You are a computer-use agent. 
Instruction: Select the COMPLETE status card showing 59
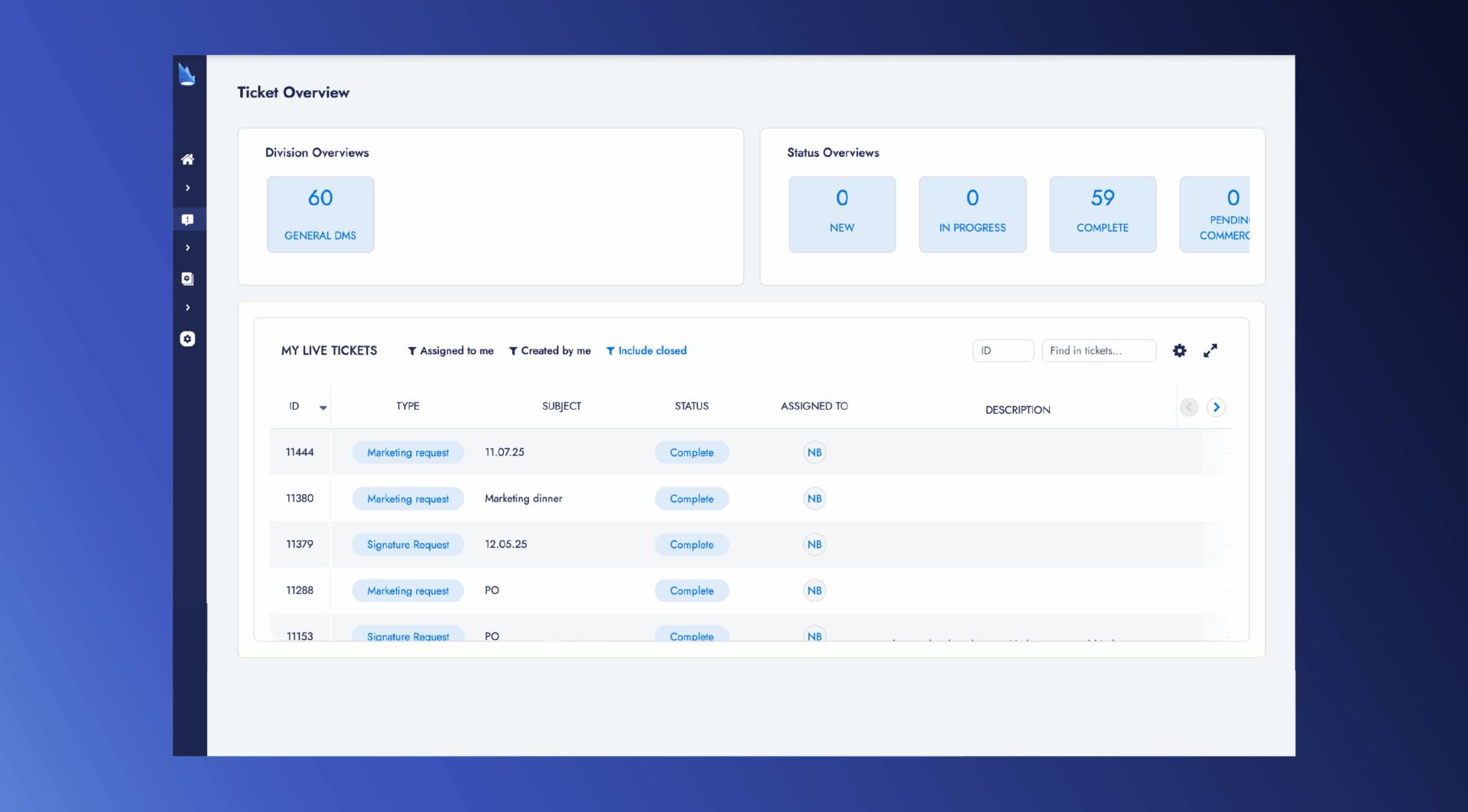(x=1103, y=214)
